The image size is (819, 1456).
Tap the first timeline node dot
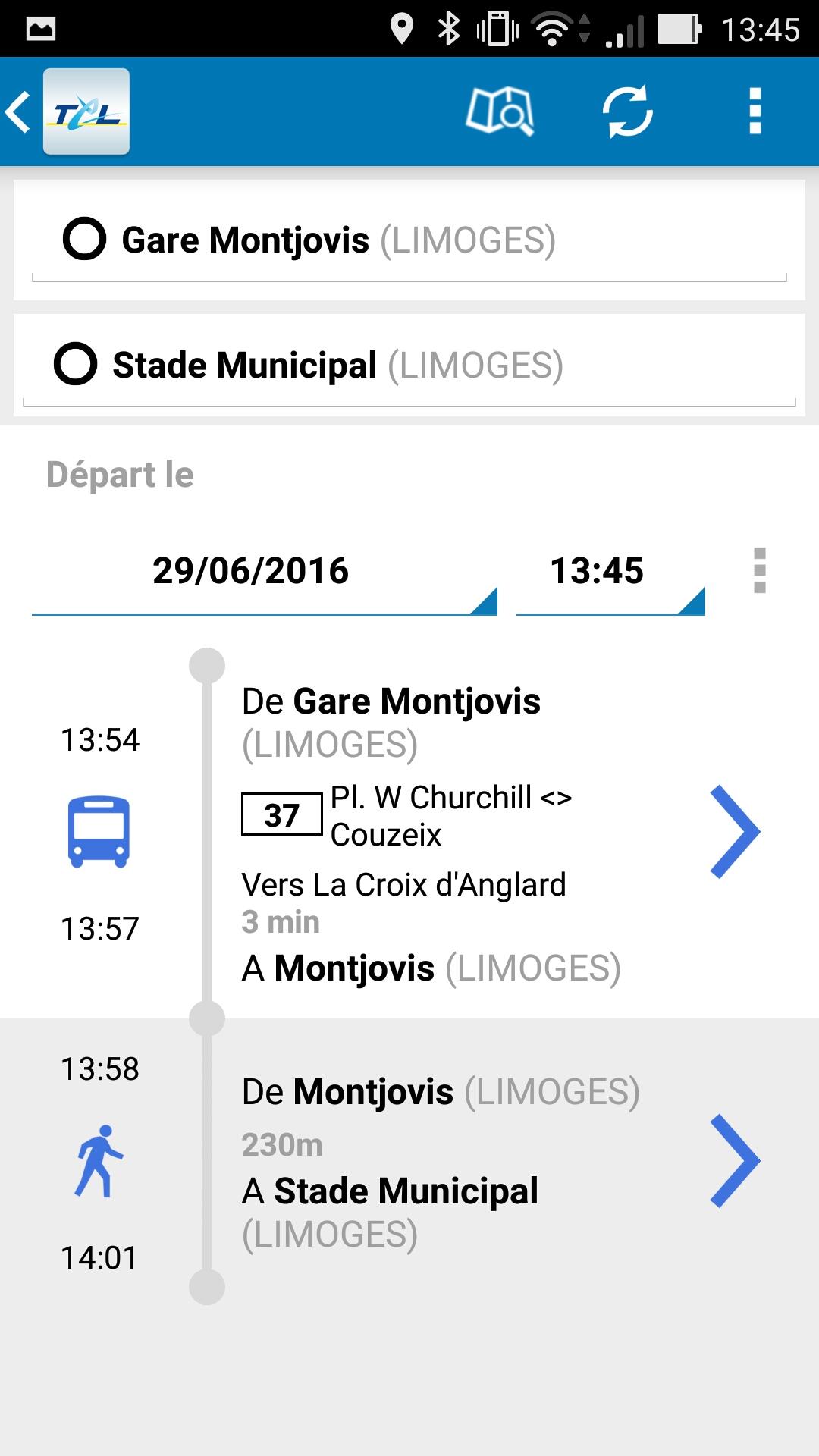tap(207, 666)
